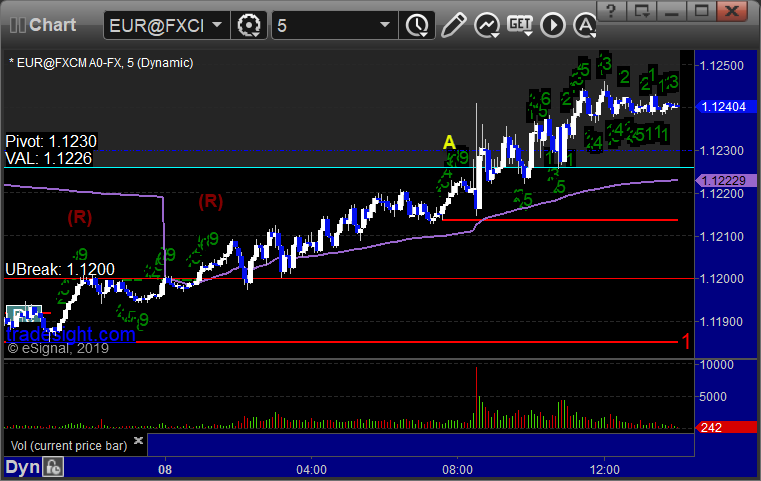This screenshot has width=761, height=481.
Task: Click the 1.12100 price axis label
Action: 722,236
